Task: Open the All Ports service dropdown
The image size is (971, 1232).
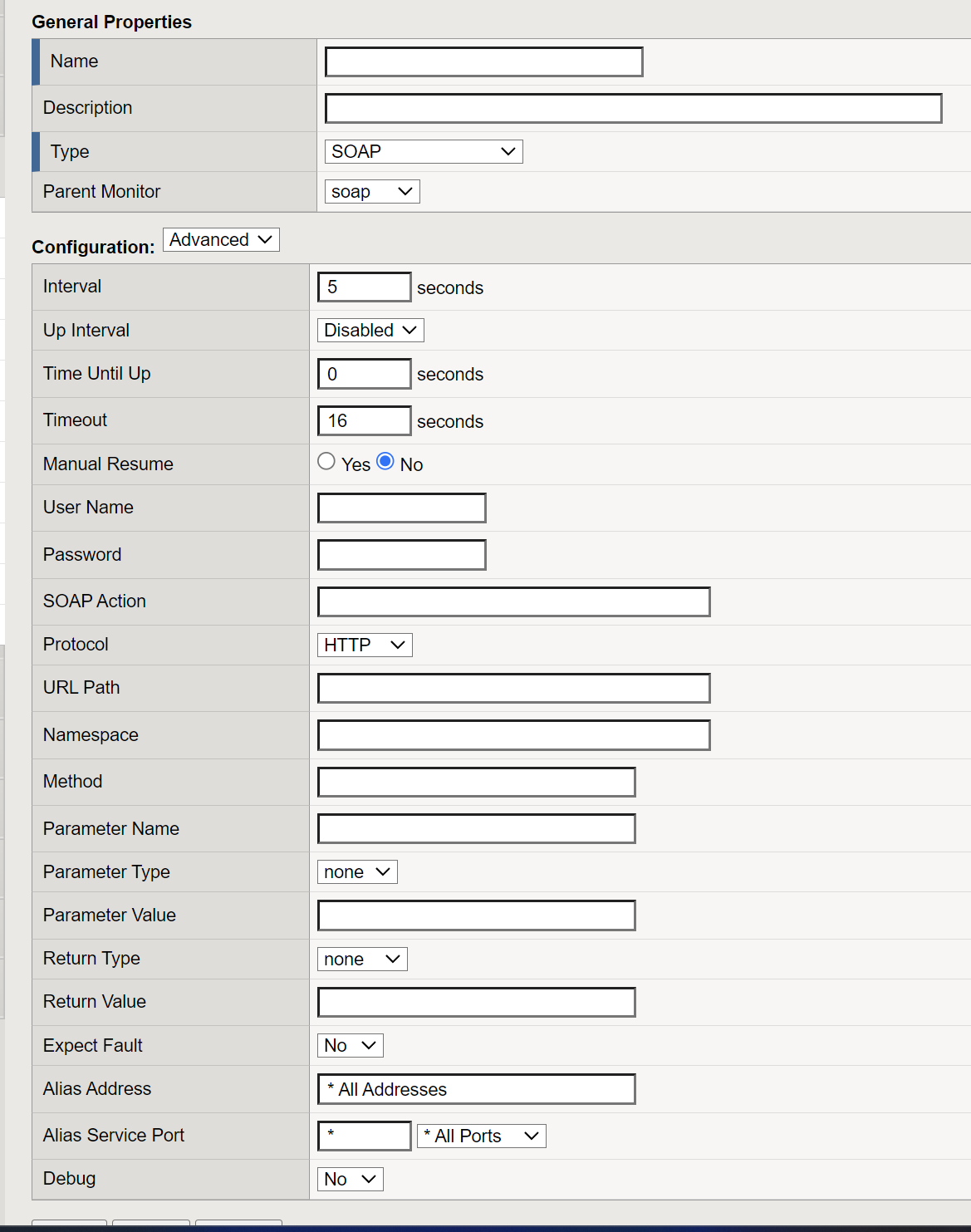Action: (481, 1136)
